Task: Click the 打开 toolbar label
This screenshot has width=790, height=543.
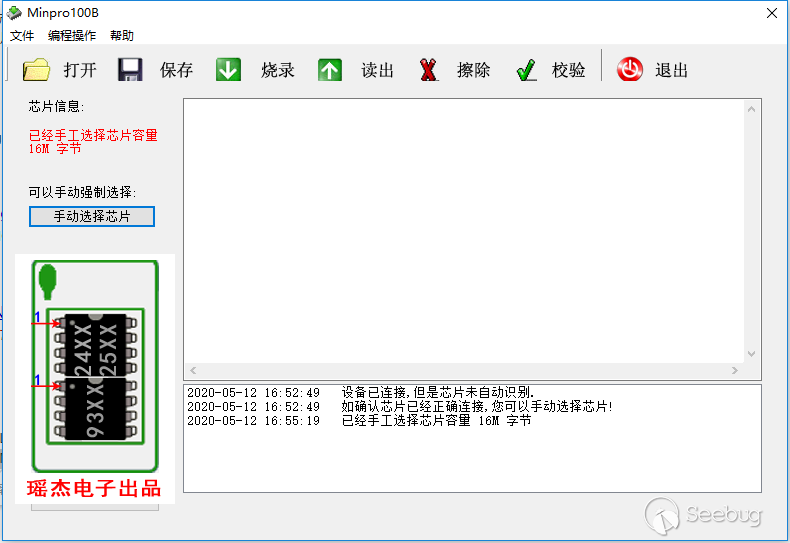Action: [x=80, y=70]
